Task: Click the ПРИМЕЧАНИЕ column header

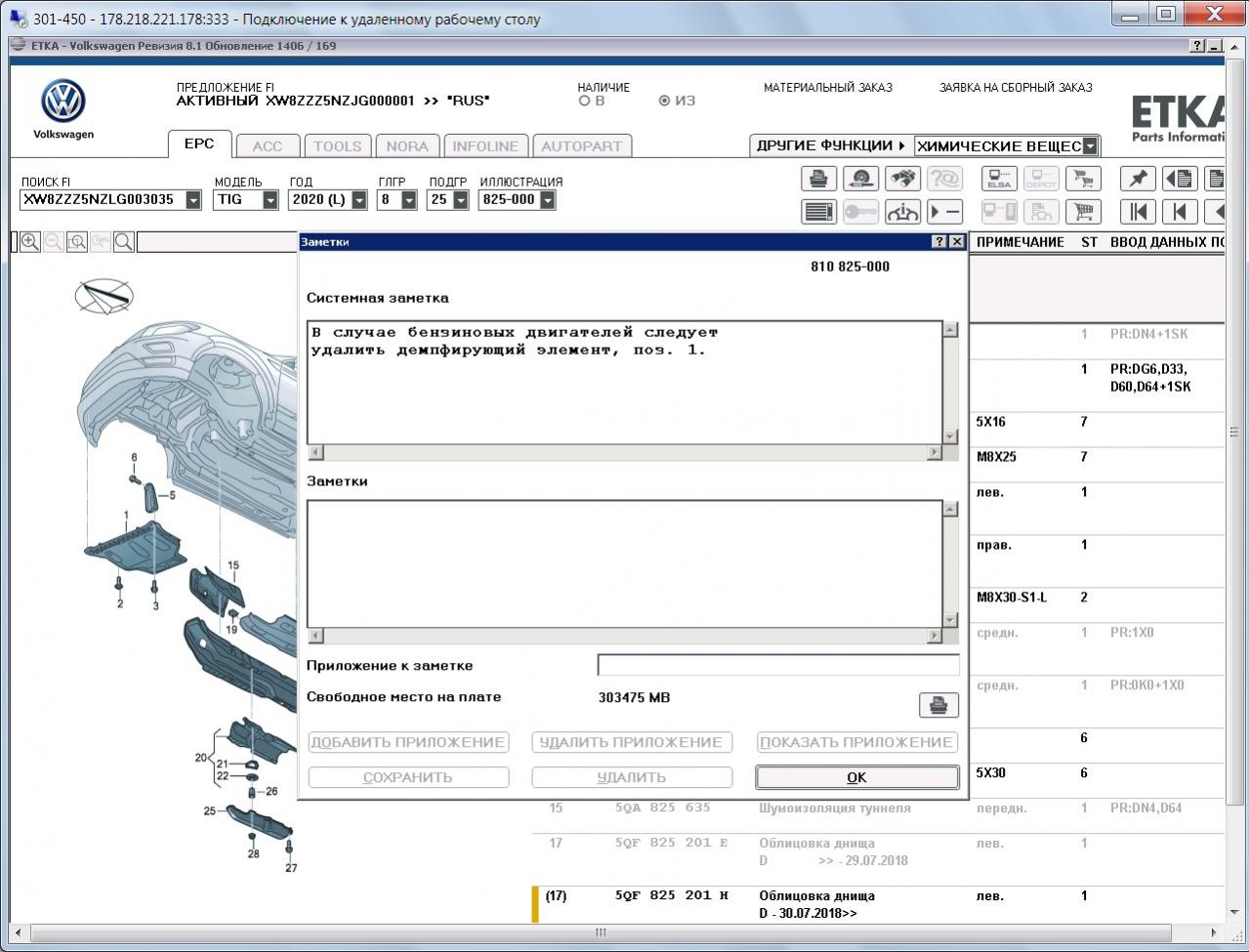Action: point(1020,242)
